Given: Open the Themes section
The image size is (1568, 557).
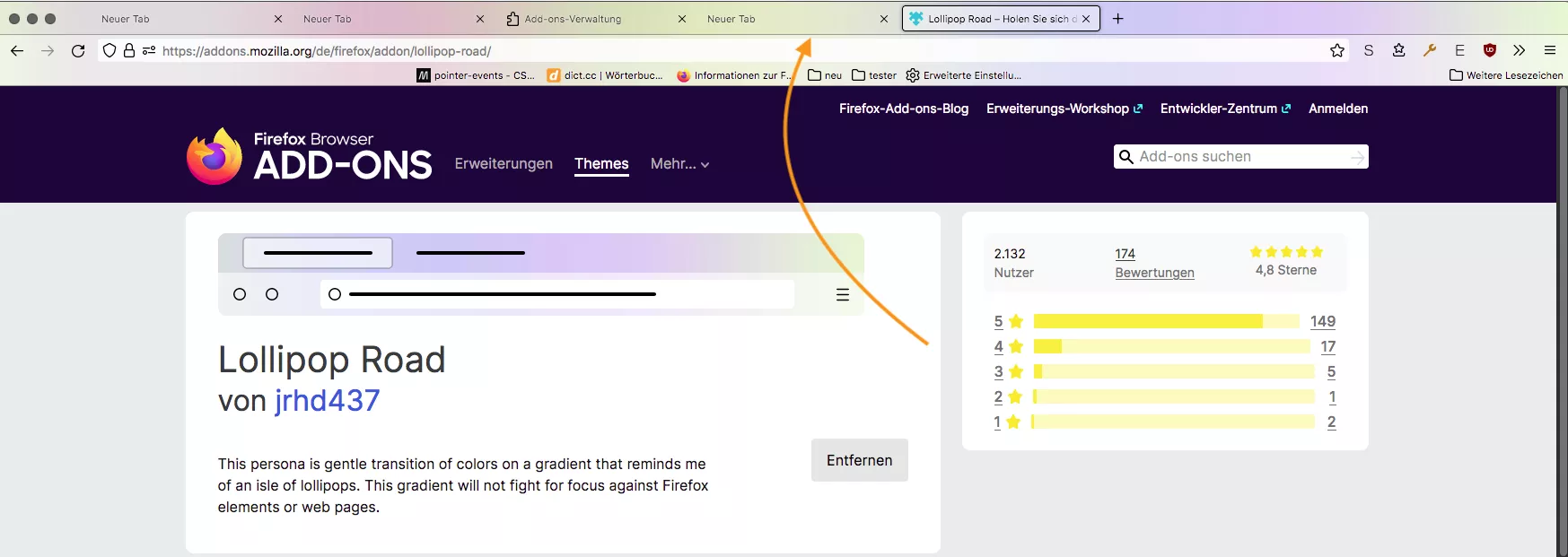Looking at the screenshot, I should [601, 164].
